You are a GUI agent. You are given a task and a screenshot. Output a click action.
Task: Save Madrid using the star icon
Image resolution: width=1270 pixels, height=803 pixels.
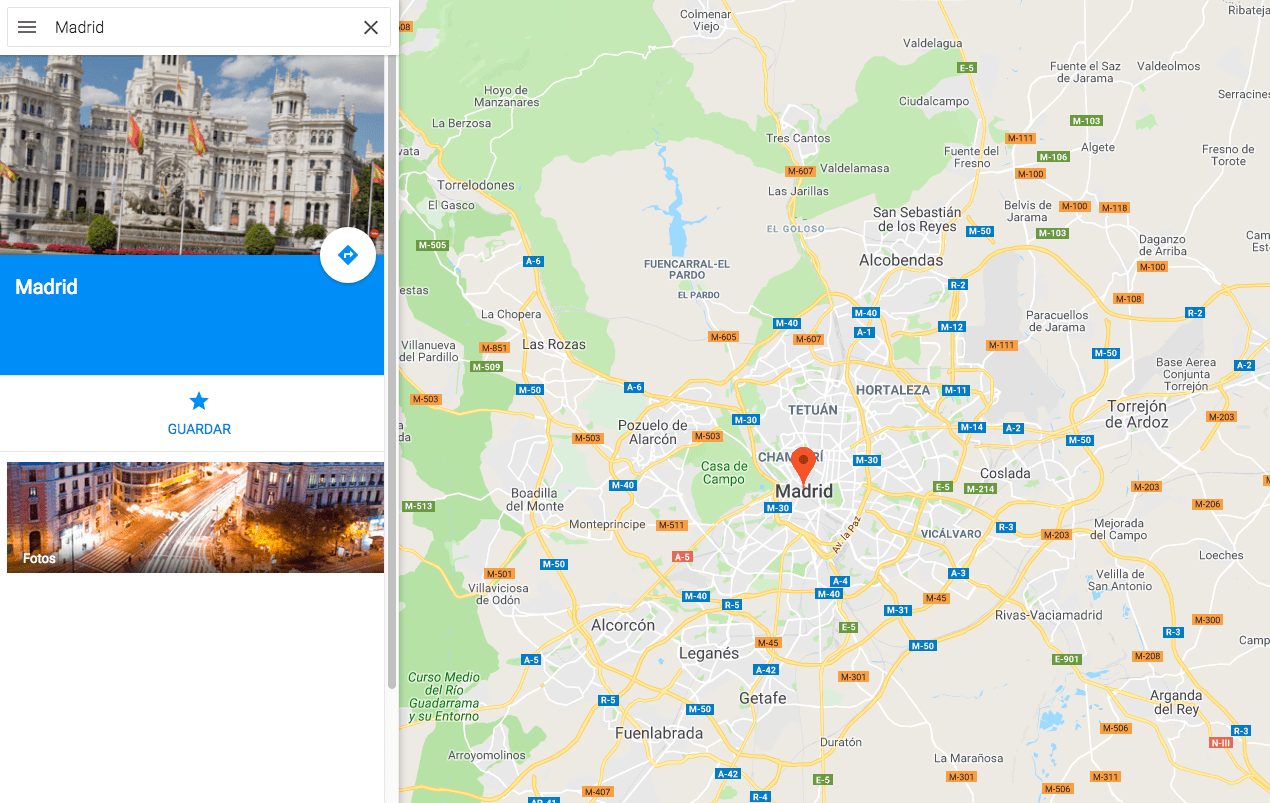click(199, 401)
